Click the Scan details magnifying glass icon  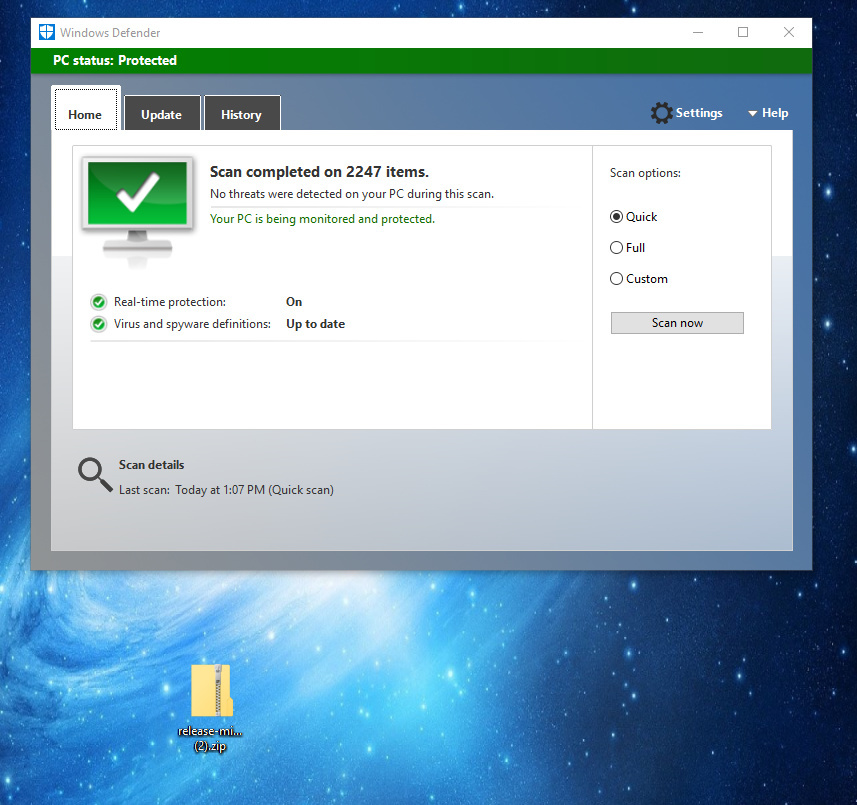tap(95, 475)
